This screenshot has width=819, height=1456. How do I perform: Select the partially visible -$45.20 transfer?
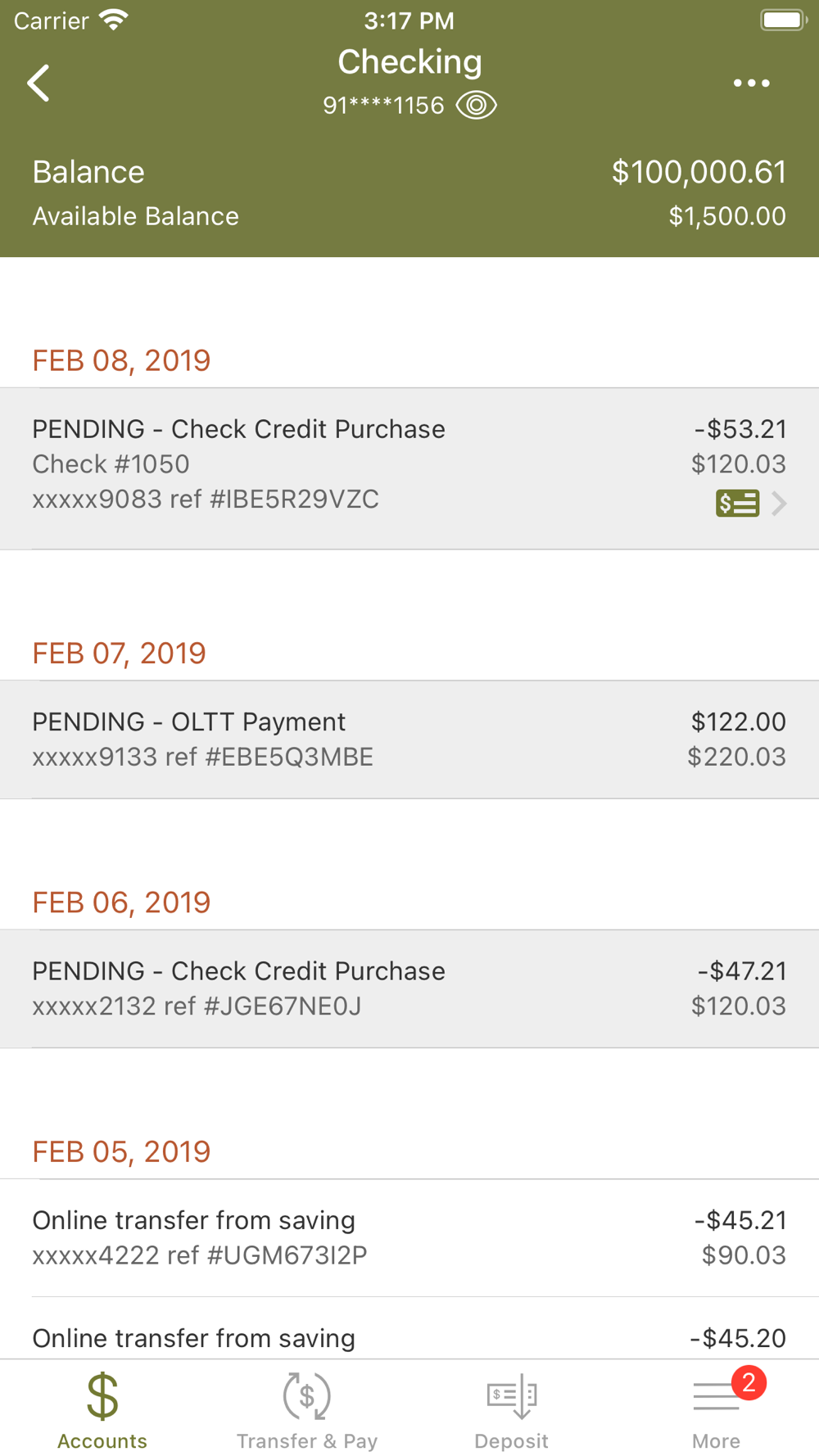click(x=409, y=1338)
